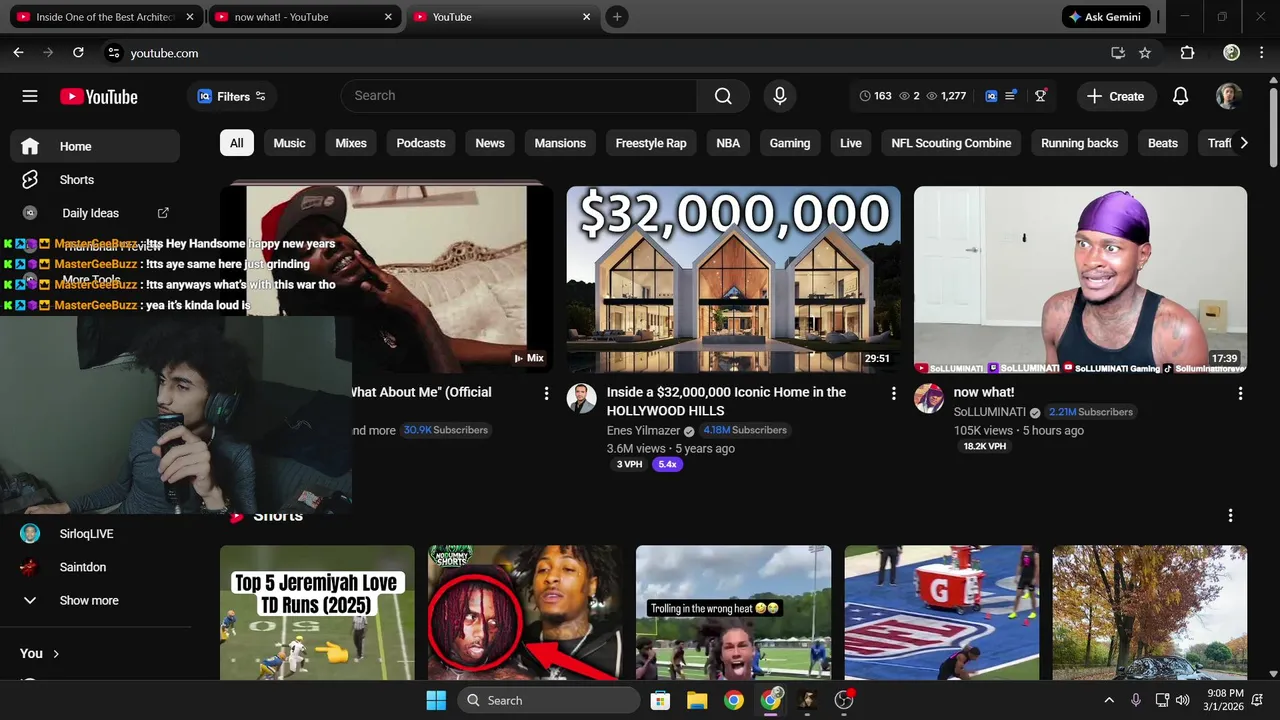Open the vidIQ Filters button

pos(232,96)
